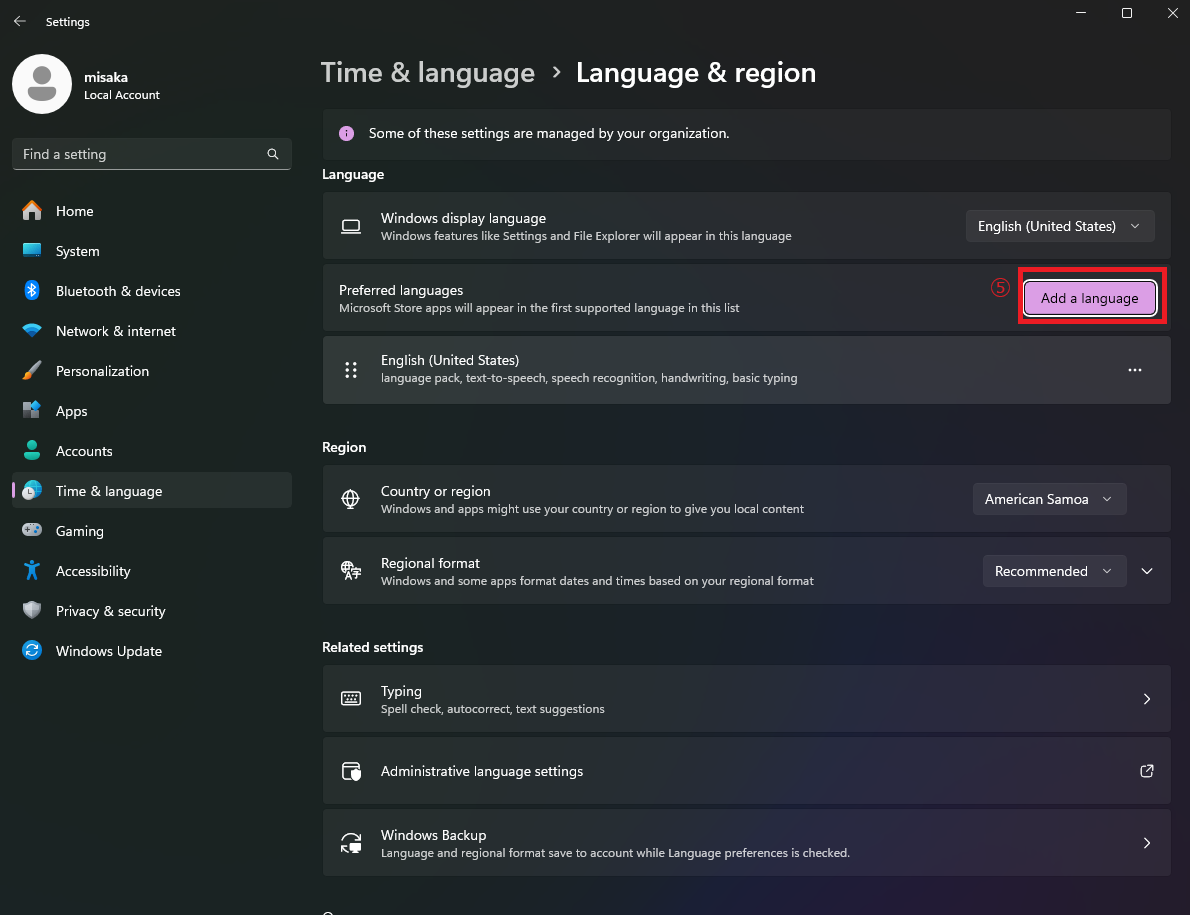This screenshot has width=1190, height=915.
Task: Click the Administrative language settings shield icon
Action: [x=351, y=772]
